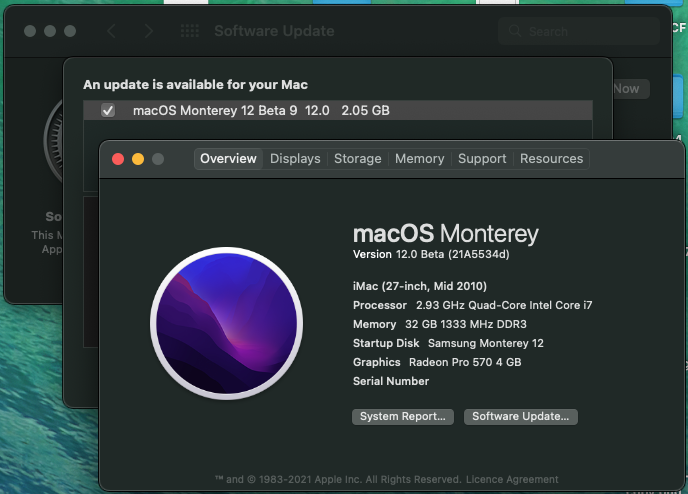
Task: Go back in Software Update window
Action: pos(111,31)
